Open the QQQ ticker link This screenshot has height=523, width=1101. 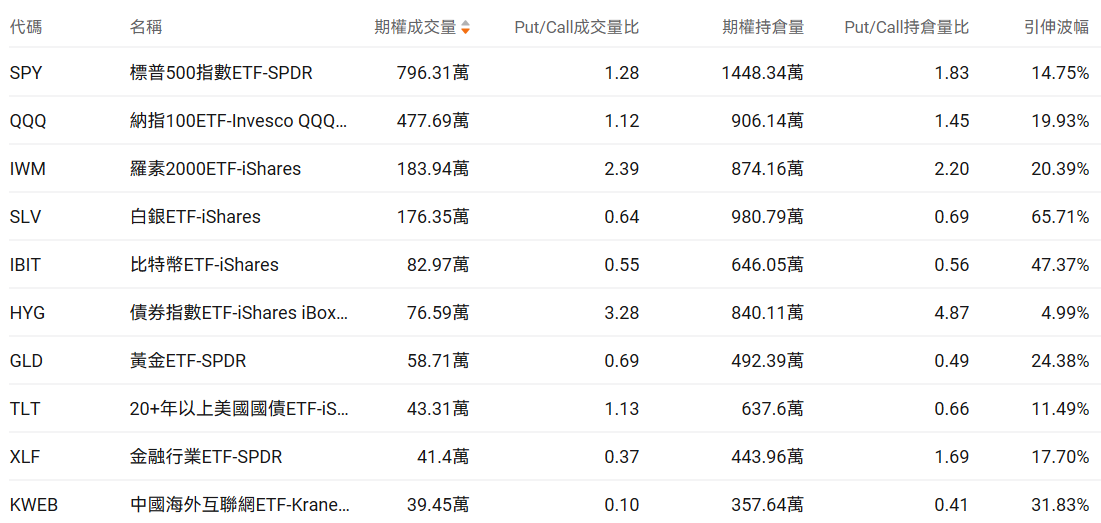[x=28, y=121]
